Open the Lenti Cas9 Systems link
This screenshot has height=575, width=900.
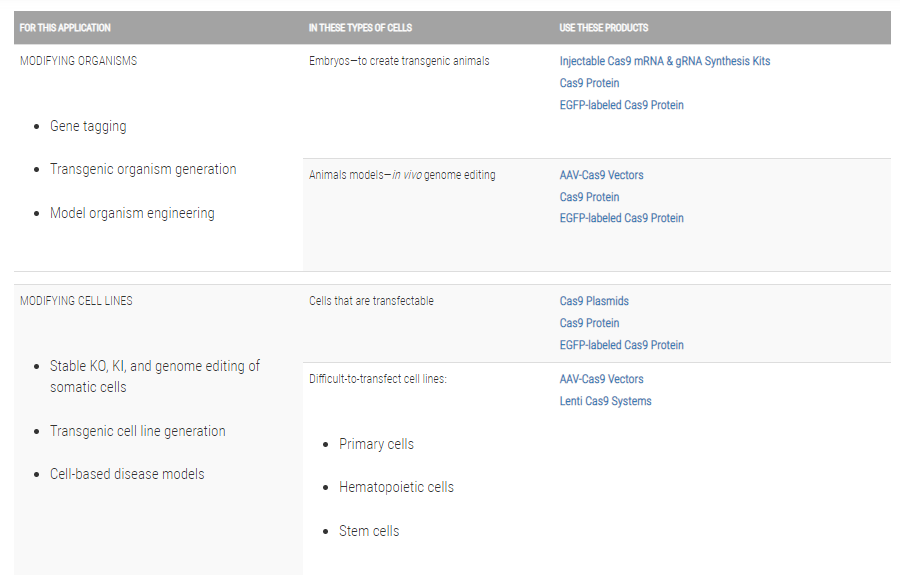[605, 401]
